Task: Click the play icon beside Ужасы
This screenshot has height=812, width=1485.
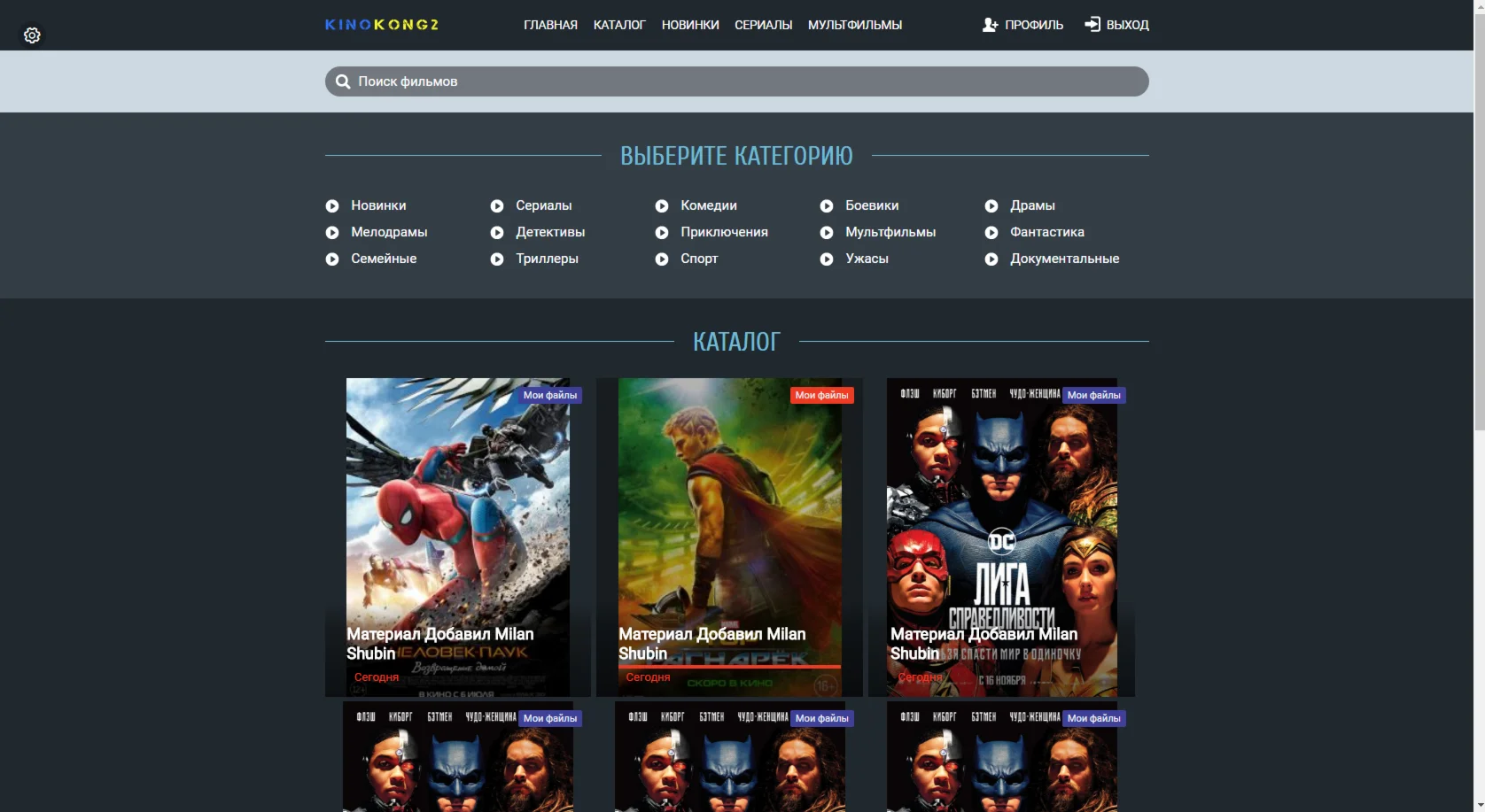Action: [827, 259]
